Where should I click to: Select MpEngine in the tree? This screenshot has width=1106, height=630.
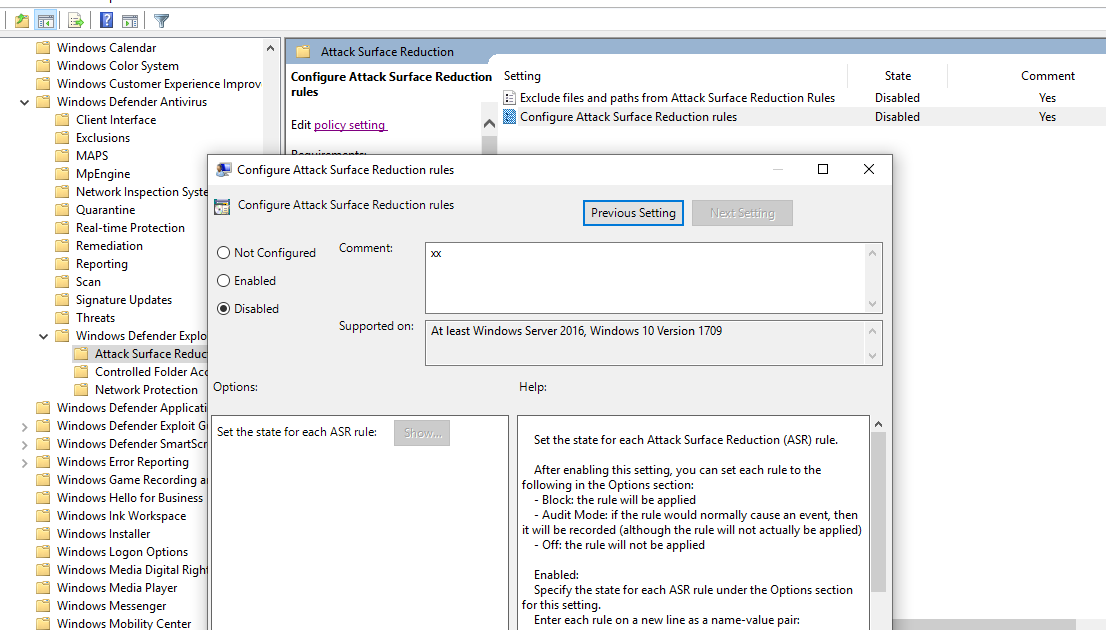[103, 174]
